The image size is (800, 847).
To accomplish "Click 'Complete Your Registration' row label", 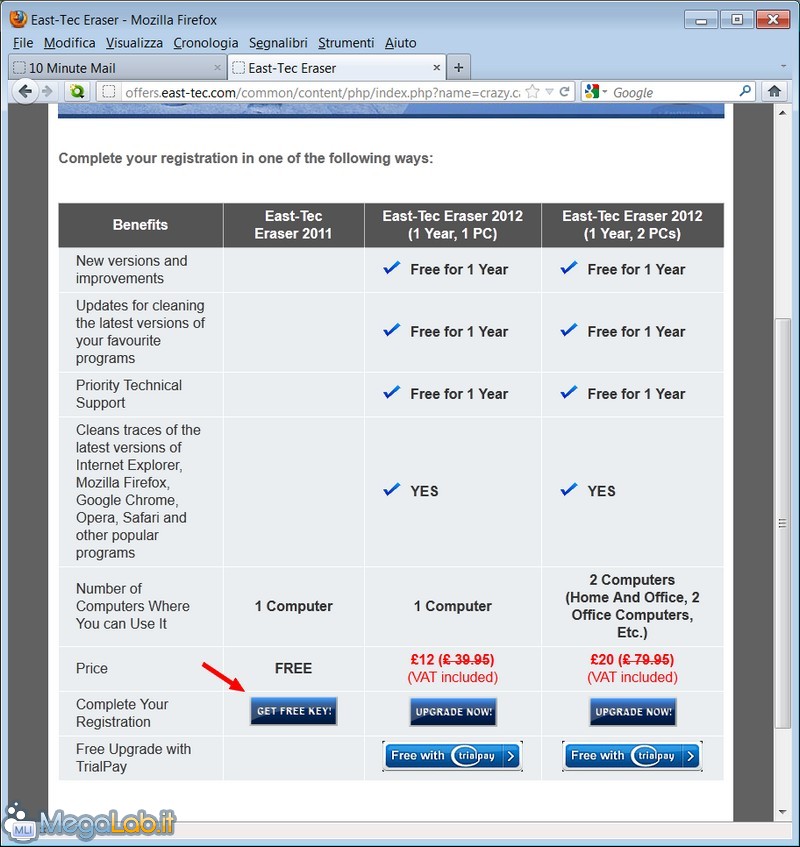I will click(122, 713).
